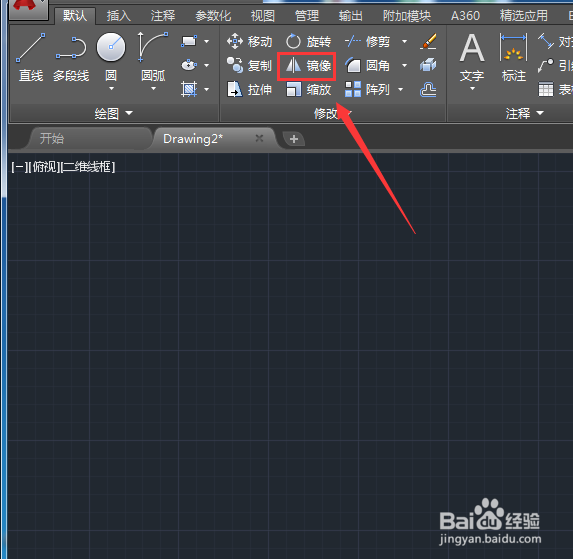
Task: Activate the Stretch (拉伸) tool
Action: click(249, 89)
